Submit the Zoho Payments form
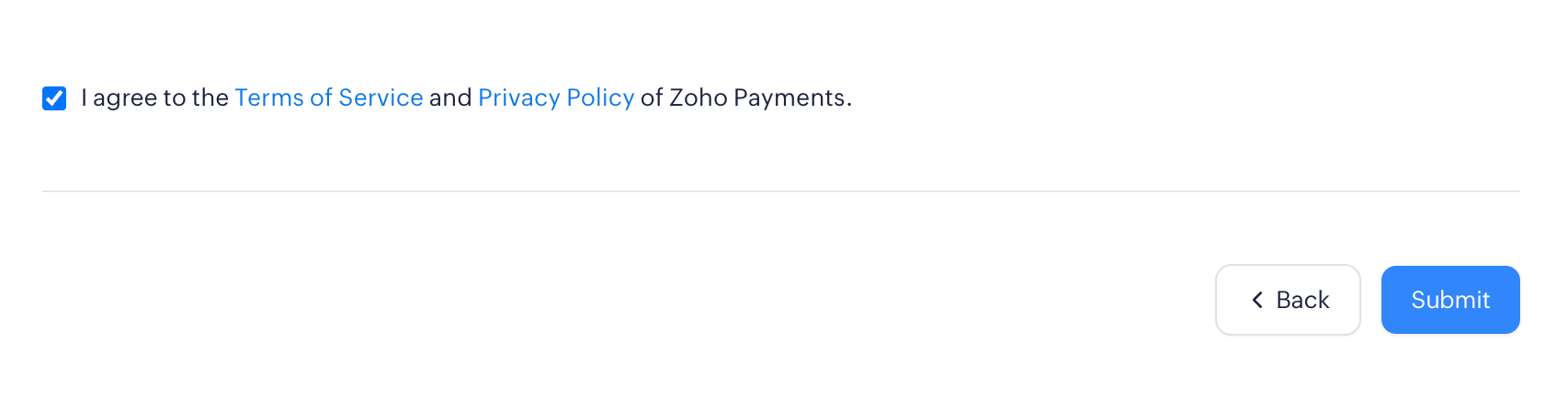Screen dimensions: 1568x401 tap(1449, 300)
